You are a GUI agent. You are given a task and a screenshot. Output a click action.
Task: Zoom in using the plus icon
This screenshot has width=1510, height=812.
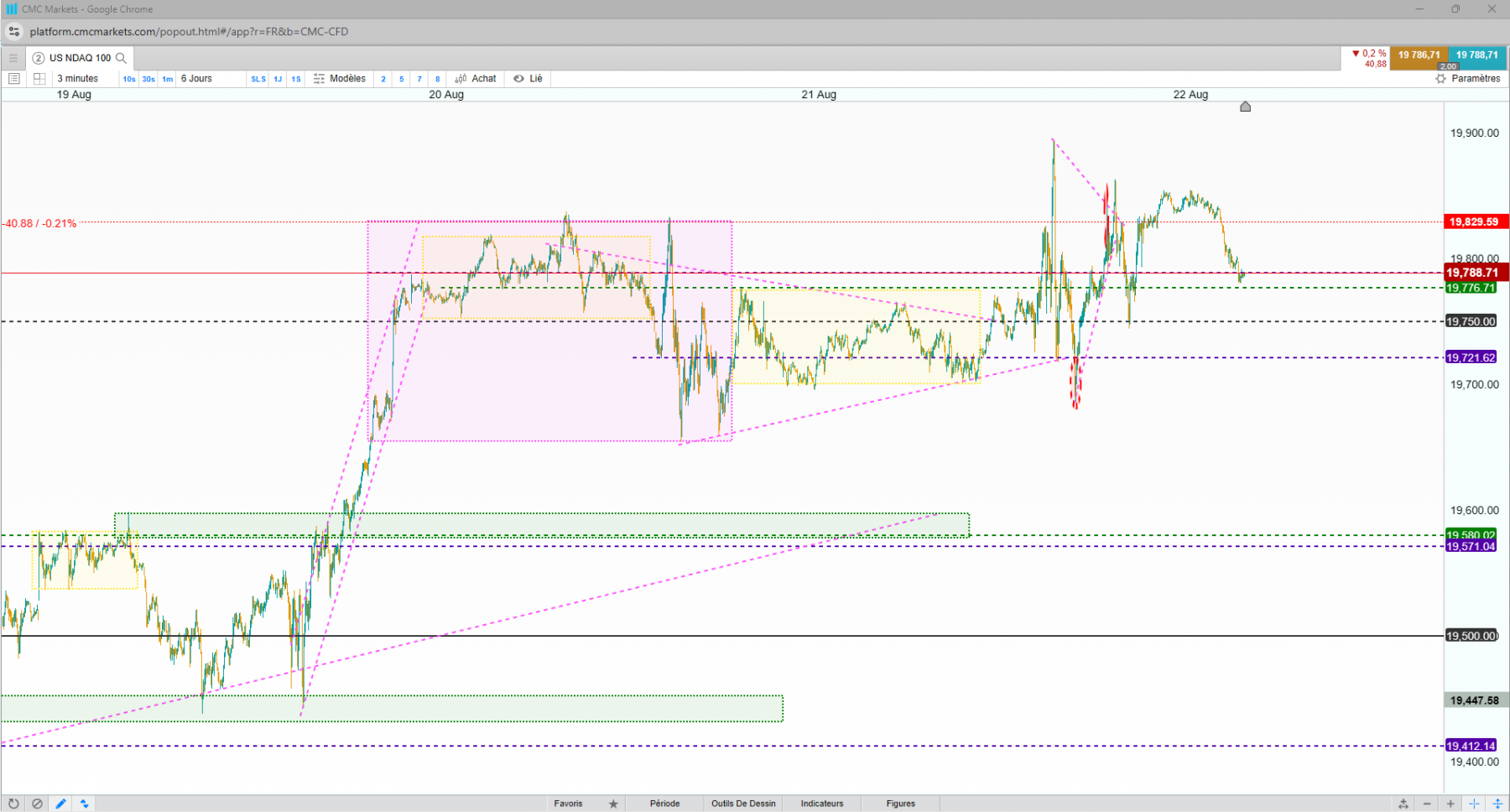coord(1450,804)
